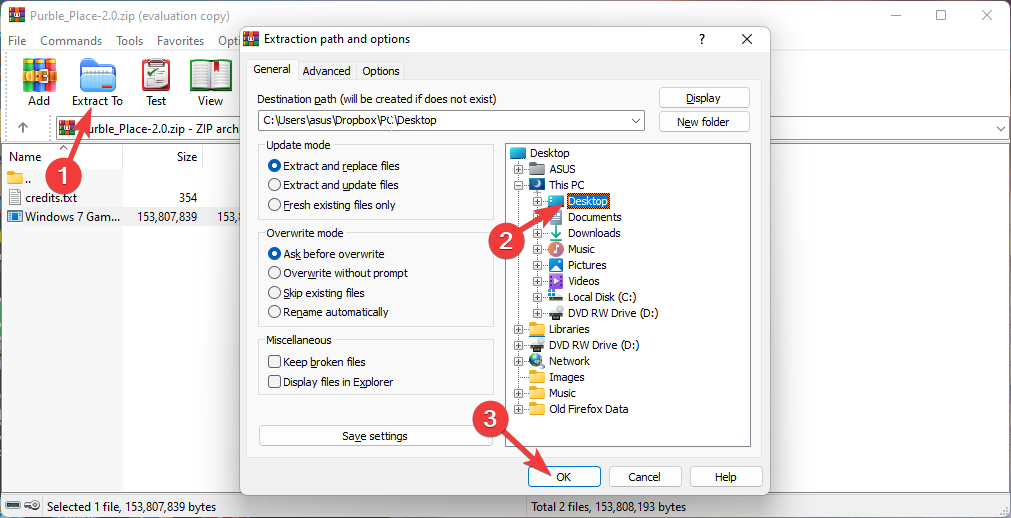Viewport: 1011px width, 518px height.
Task: Click the View toolbar icon
Action: [210, 76]
